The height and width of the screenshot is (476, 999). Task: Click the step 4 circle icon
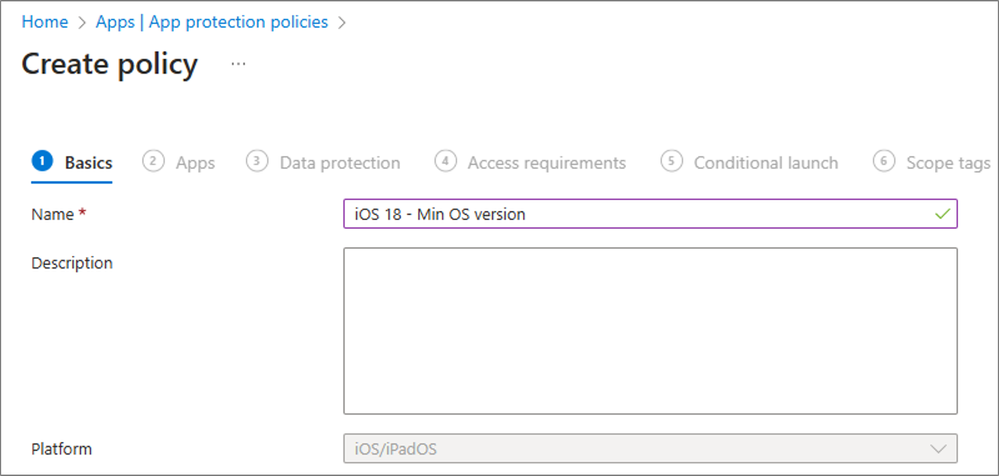445,162
